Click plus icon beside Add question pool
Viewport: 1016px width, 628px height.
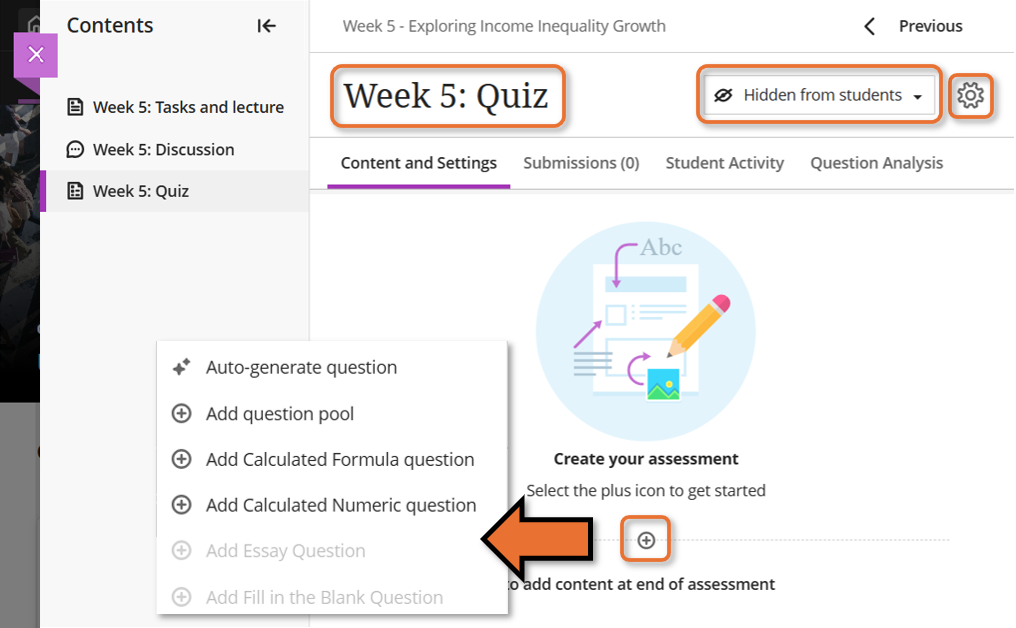click(x=181, y=414)
